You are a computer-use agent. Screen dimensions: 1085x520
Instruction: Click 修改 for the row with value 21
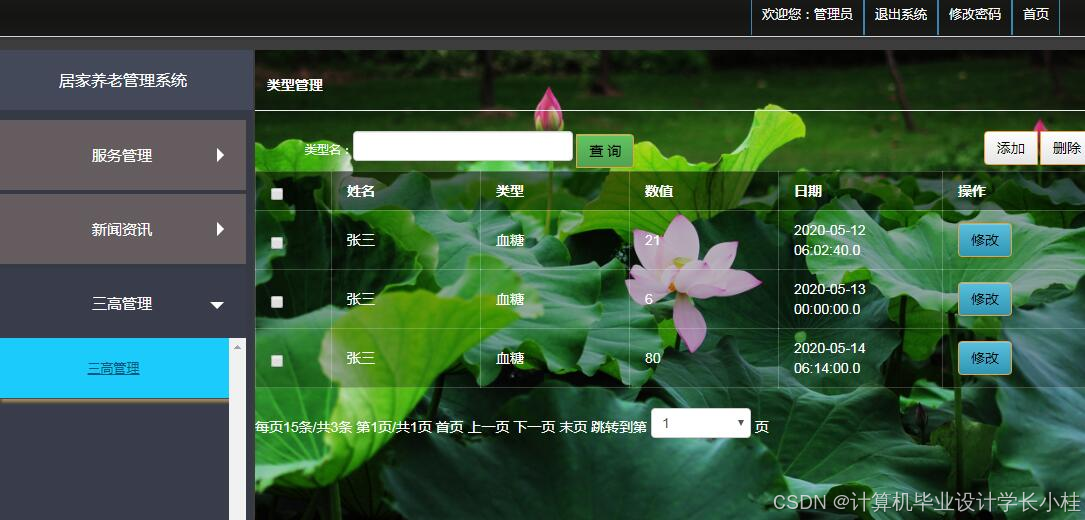[x=985, y=240]
